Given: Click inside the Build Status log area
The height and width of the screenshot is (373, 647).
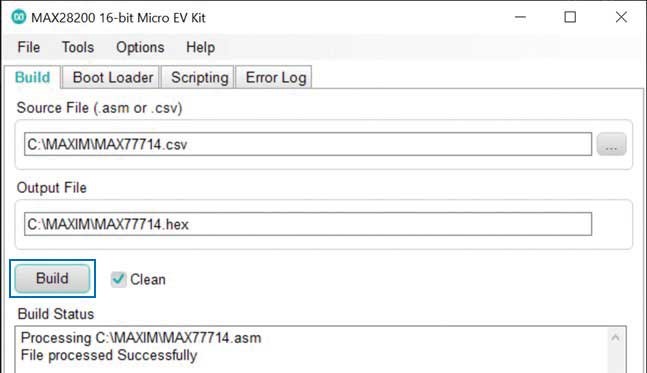Looking at the screenshot, I should (312, 349).
